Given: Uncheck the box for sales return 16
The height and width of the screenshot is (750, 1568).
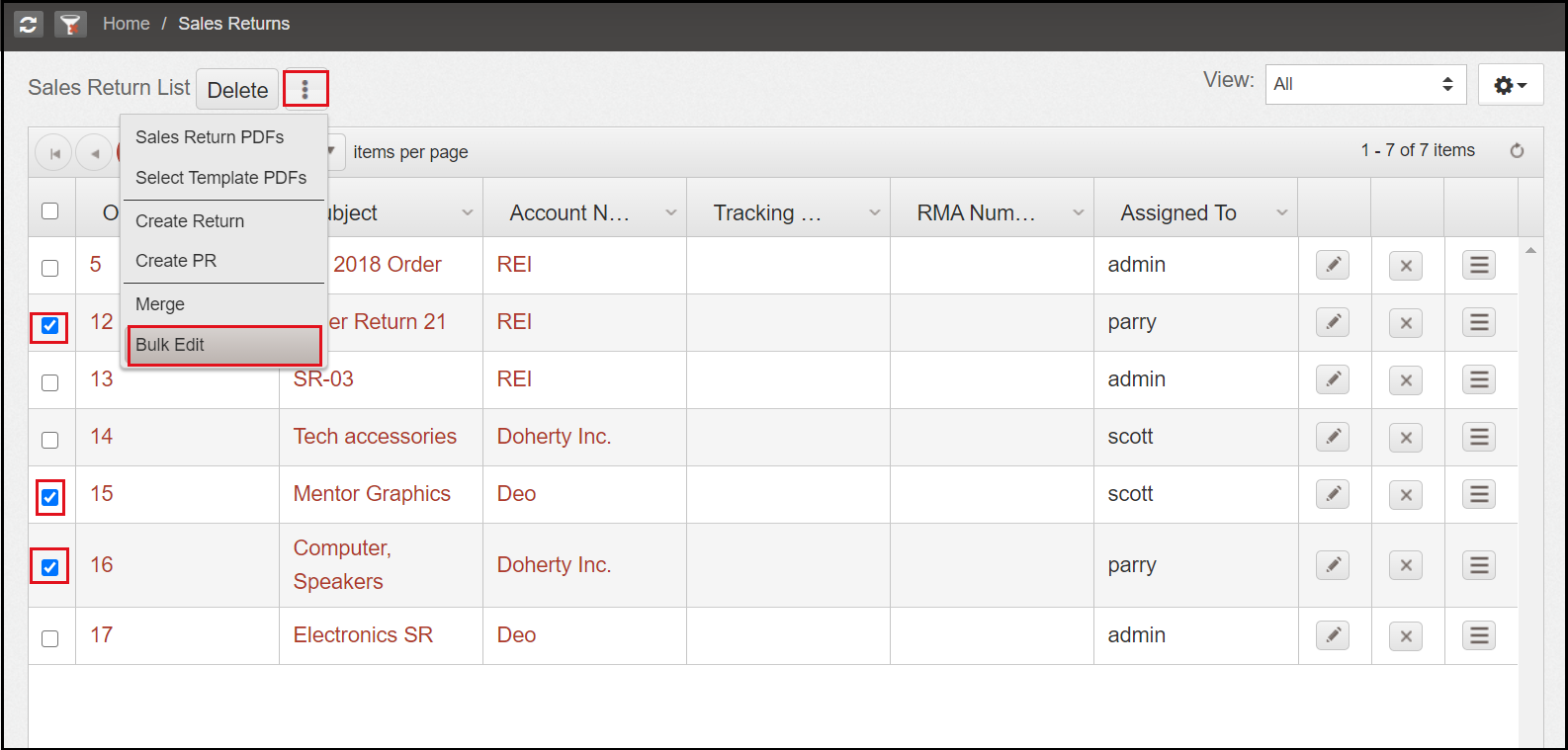Looking at the screenshot, I should [x=49, y=567].
